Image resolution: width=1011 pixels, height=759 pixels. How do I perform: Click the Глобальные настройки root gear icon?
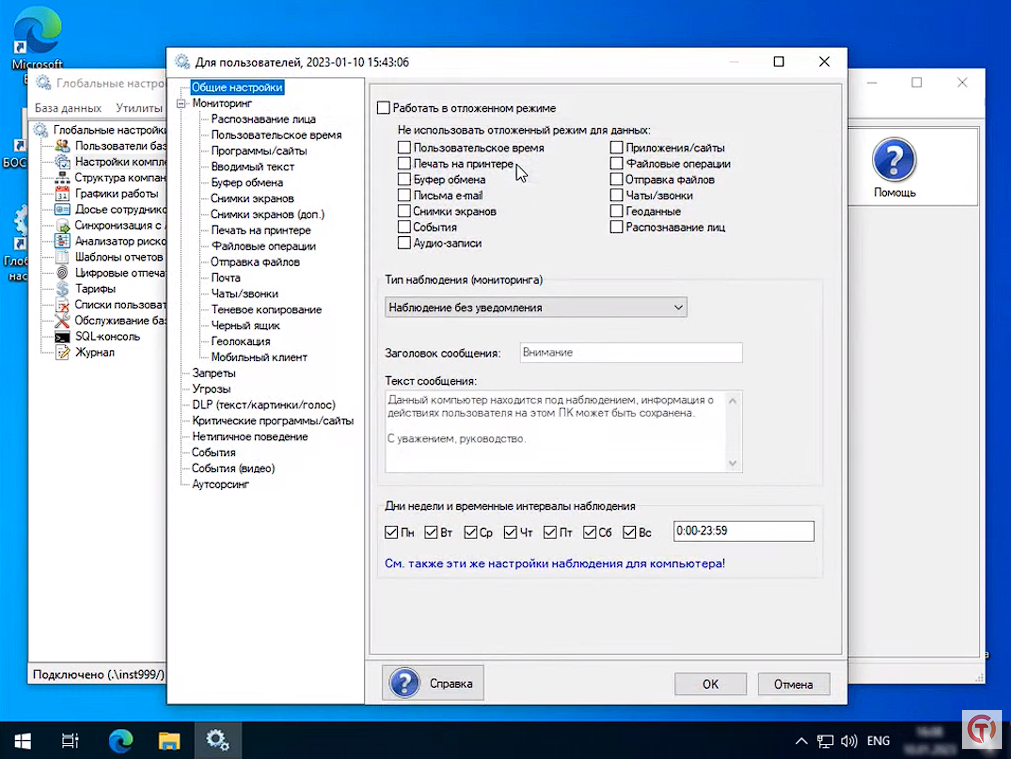click(x=41, y=130)
